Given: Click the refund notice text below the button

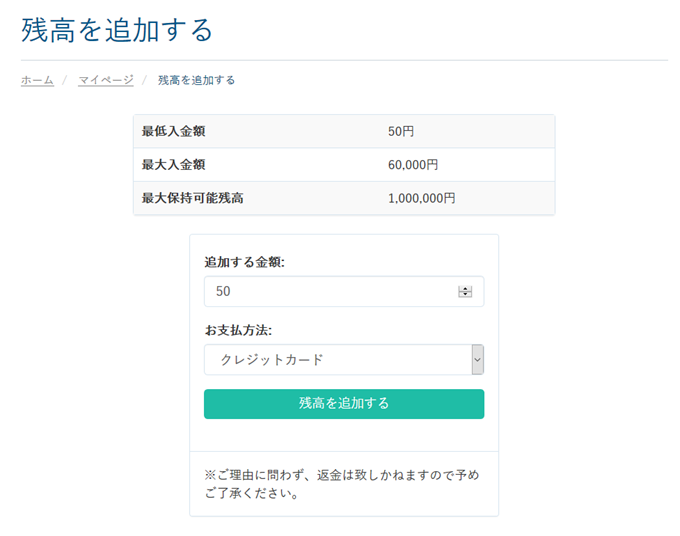Looking at the screenshot, I should pyautogui.click(x=342, y=483).
